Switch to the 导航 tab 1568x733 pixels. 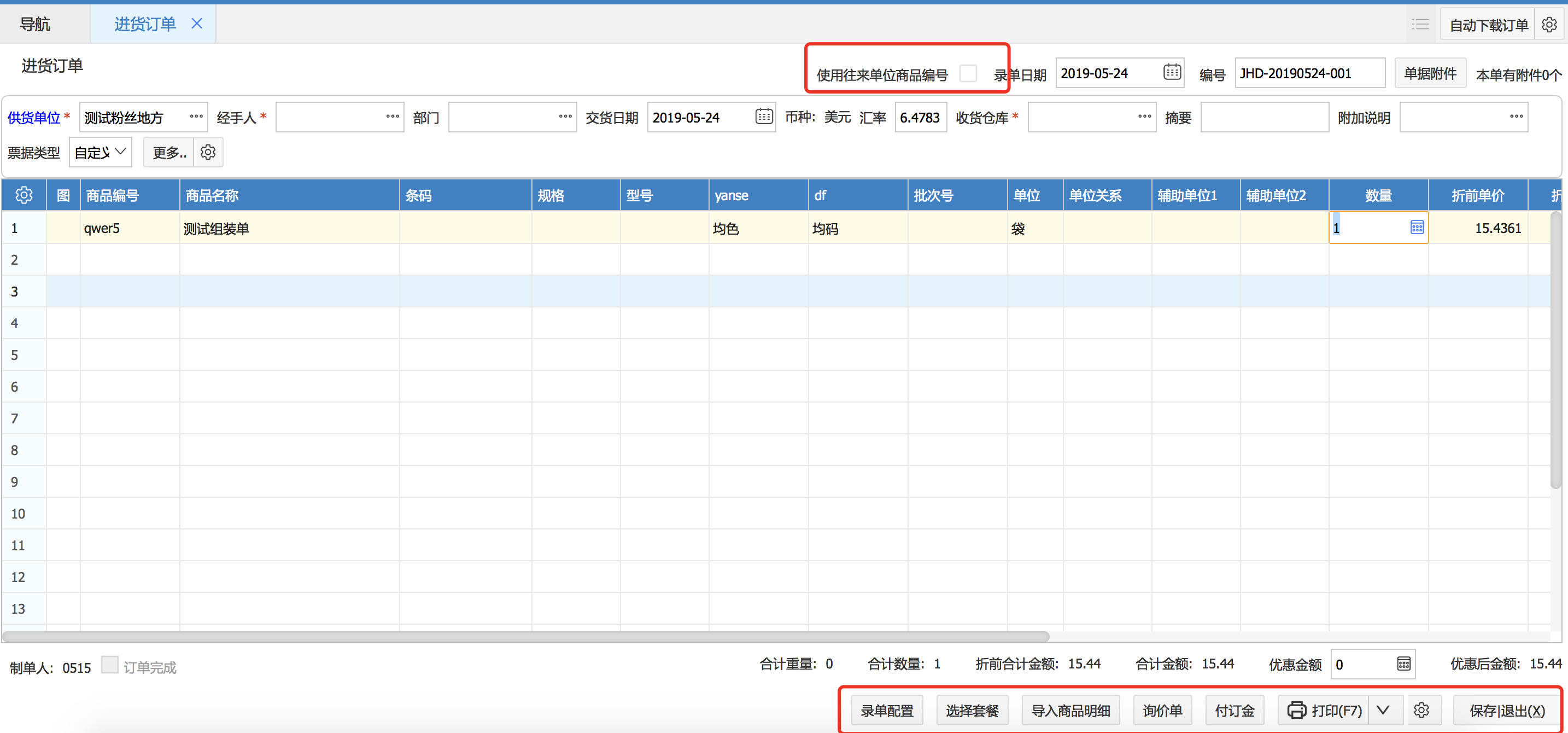point(34,25)
